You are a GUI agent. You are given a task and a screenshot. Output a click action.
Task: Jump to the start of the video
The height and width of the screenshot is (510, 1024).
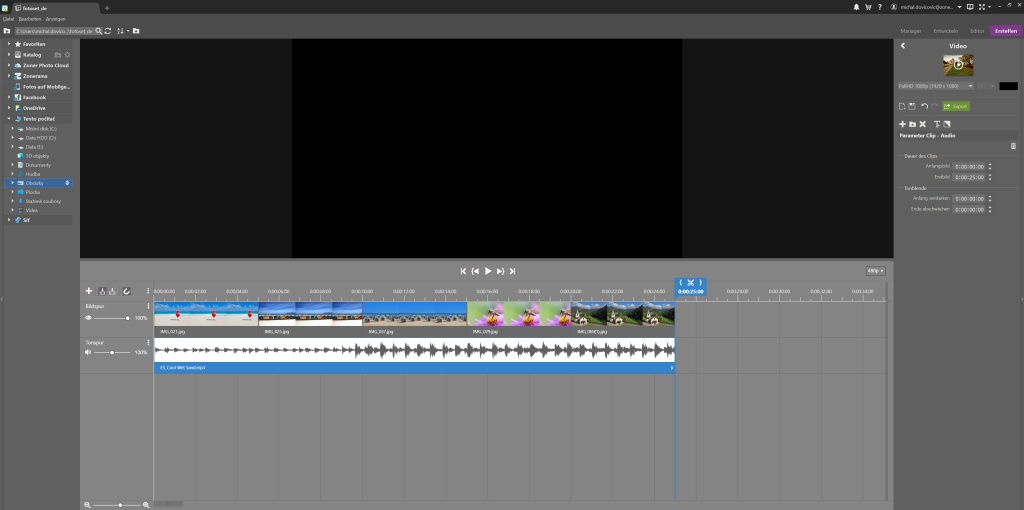[x=464, y=271]
